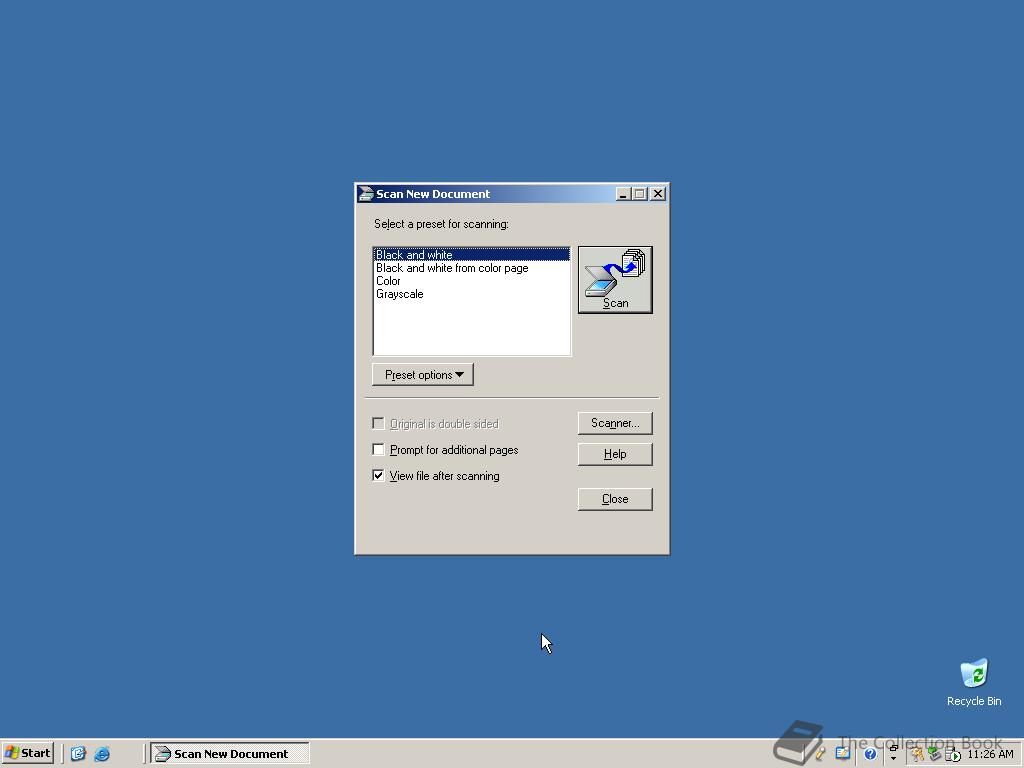Select Black and white from color page preset

pyautogui.click(x=471, y=268)
